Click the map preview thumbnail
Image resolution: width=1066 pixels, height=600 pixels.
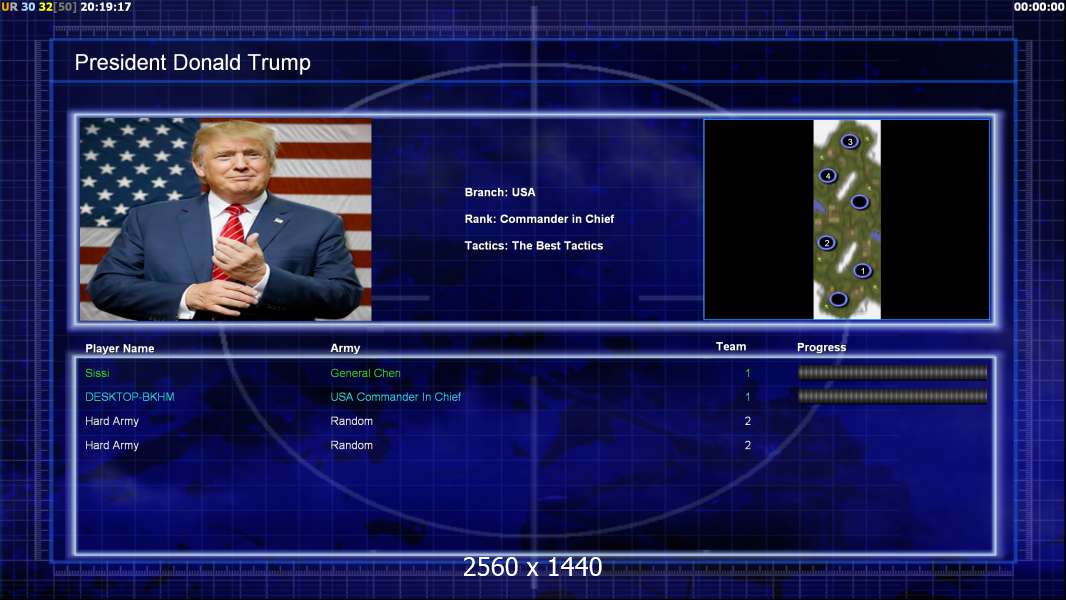846,219
